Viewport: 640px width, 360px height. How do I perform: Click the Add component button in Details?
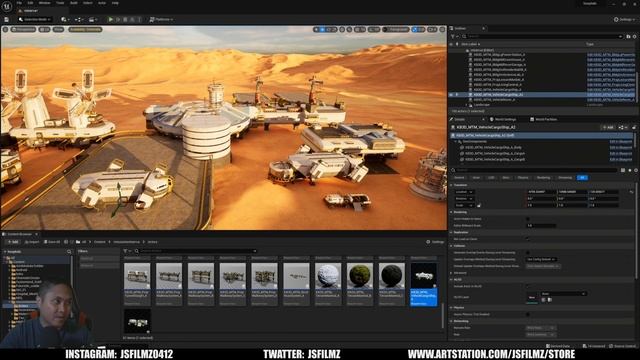[608, 127]
